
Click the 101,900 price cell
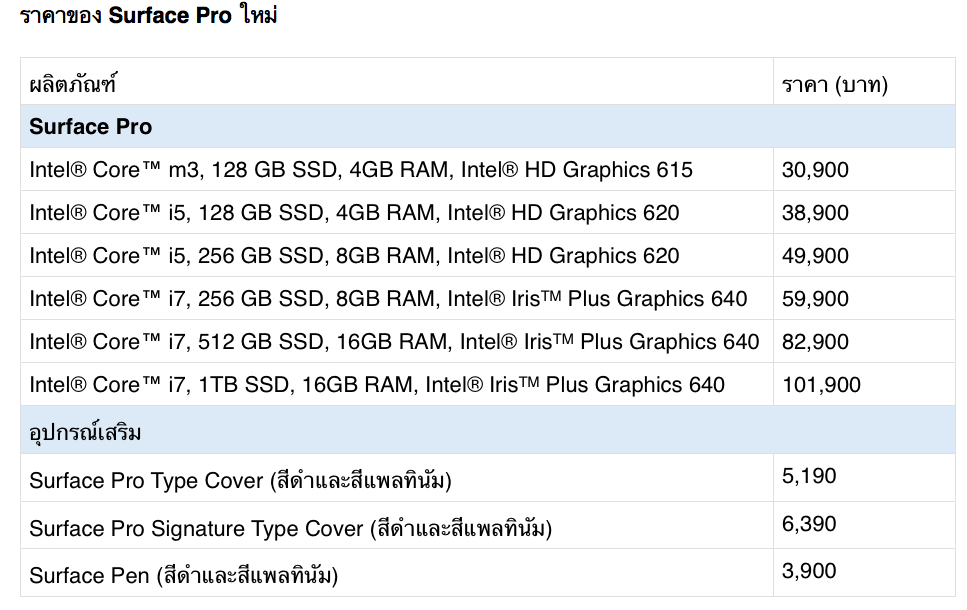click(x=821, y=385)
